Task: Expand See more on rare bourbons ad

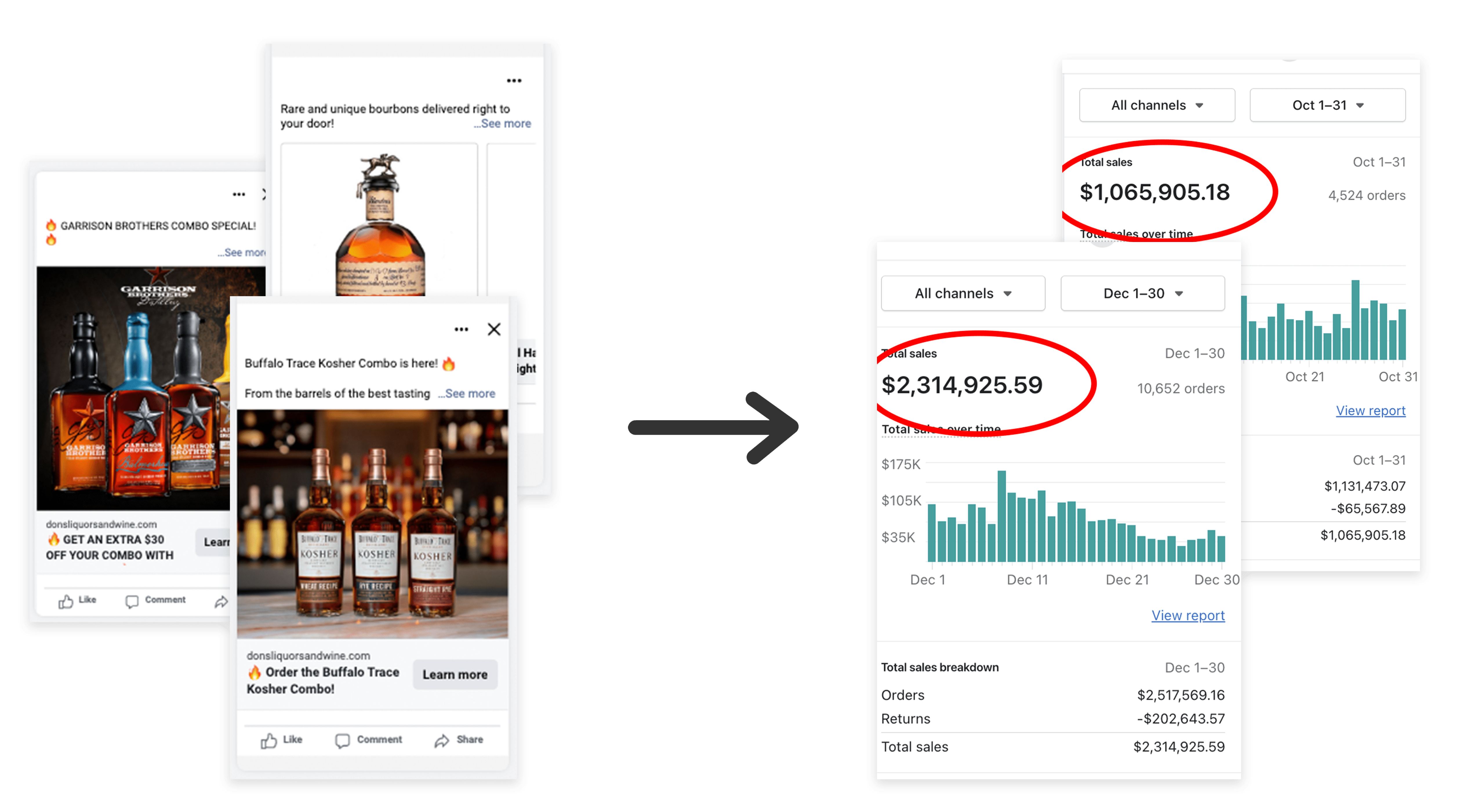Action: pos(502,123)
